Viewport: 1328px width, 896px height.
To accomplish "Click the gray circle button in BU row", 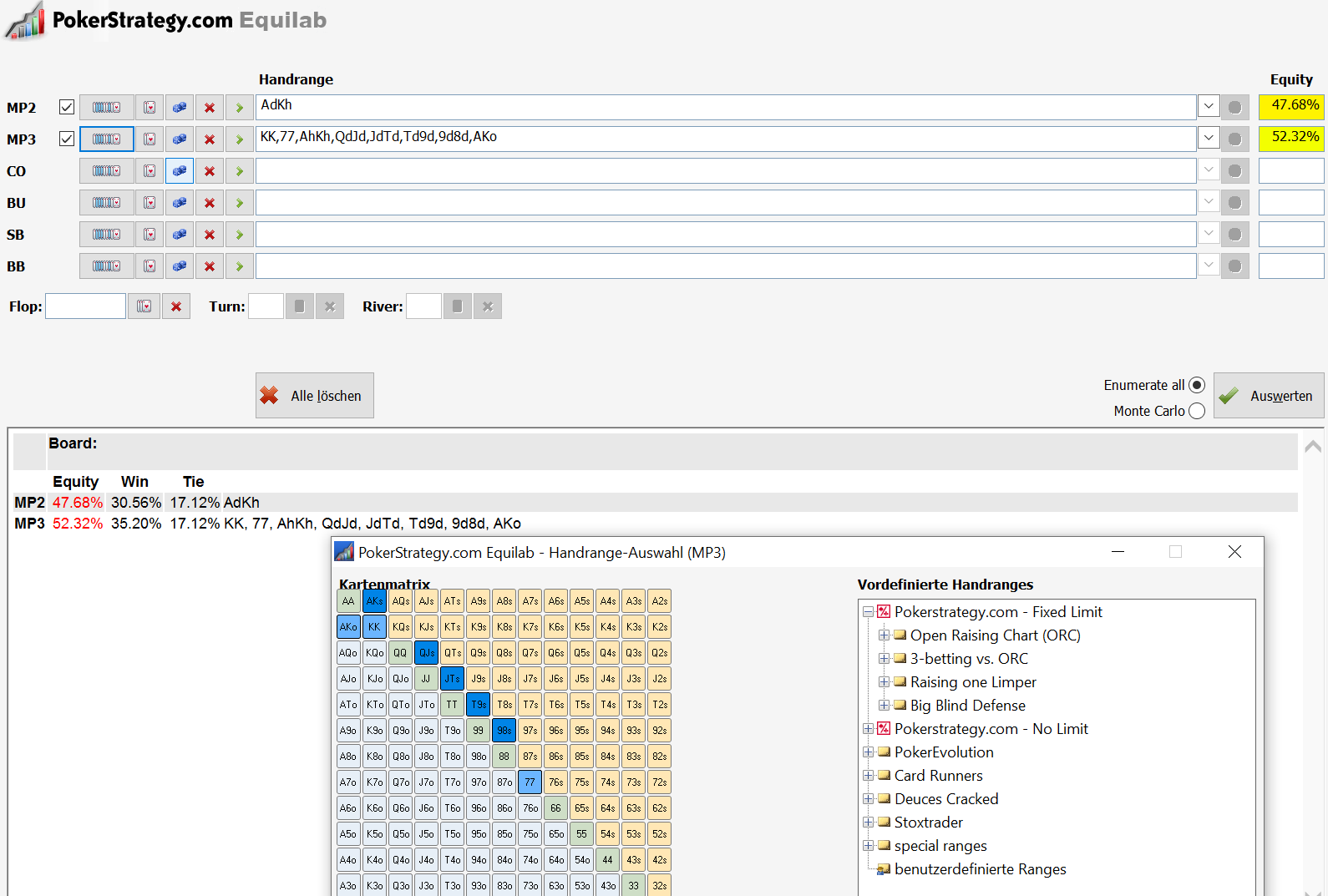I will [x=1235, y=203].
